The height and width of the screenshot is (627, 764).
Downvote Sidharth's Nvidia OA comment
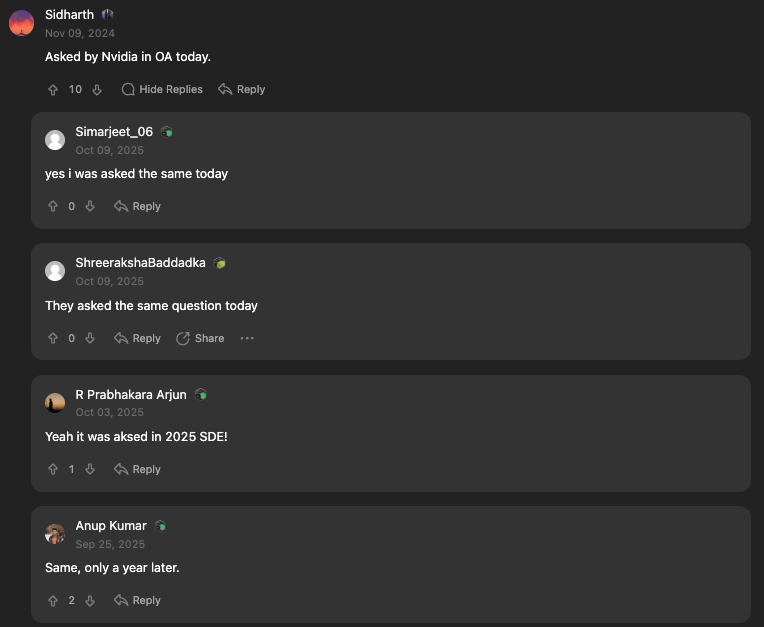(97, 90)
